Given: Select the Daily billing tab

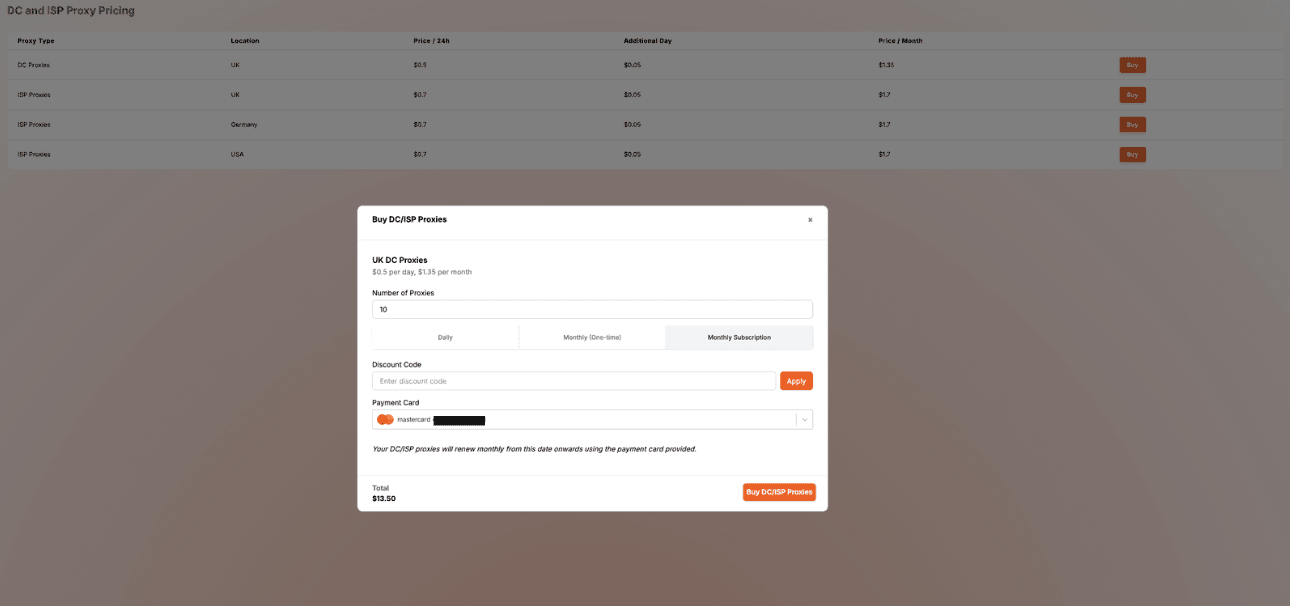Looking at the screenshot, I should tap(445, 337).
